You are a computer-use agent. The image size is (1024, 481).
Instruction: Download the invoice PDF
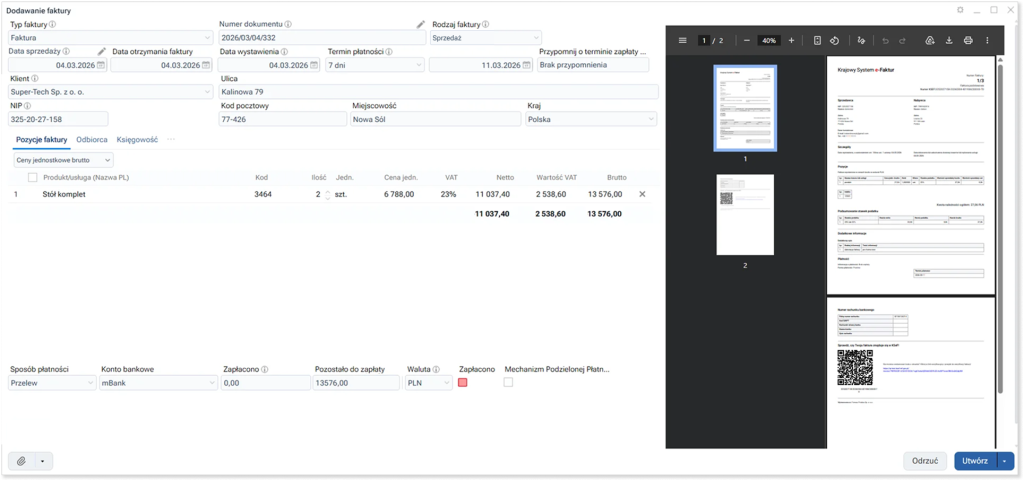(948, 41)
